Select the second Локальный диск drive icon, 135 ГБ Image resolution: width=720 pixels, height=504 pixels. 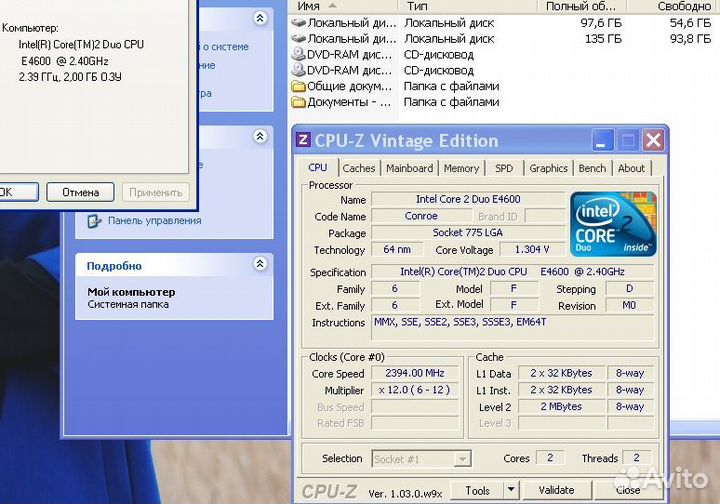tap(298, 39)
